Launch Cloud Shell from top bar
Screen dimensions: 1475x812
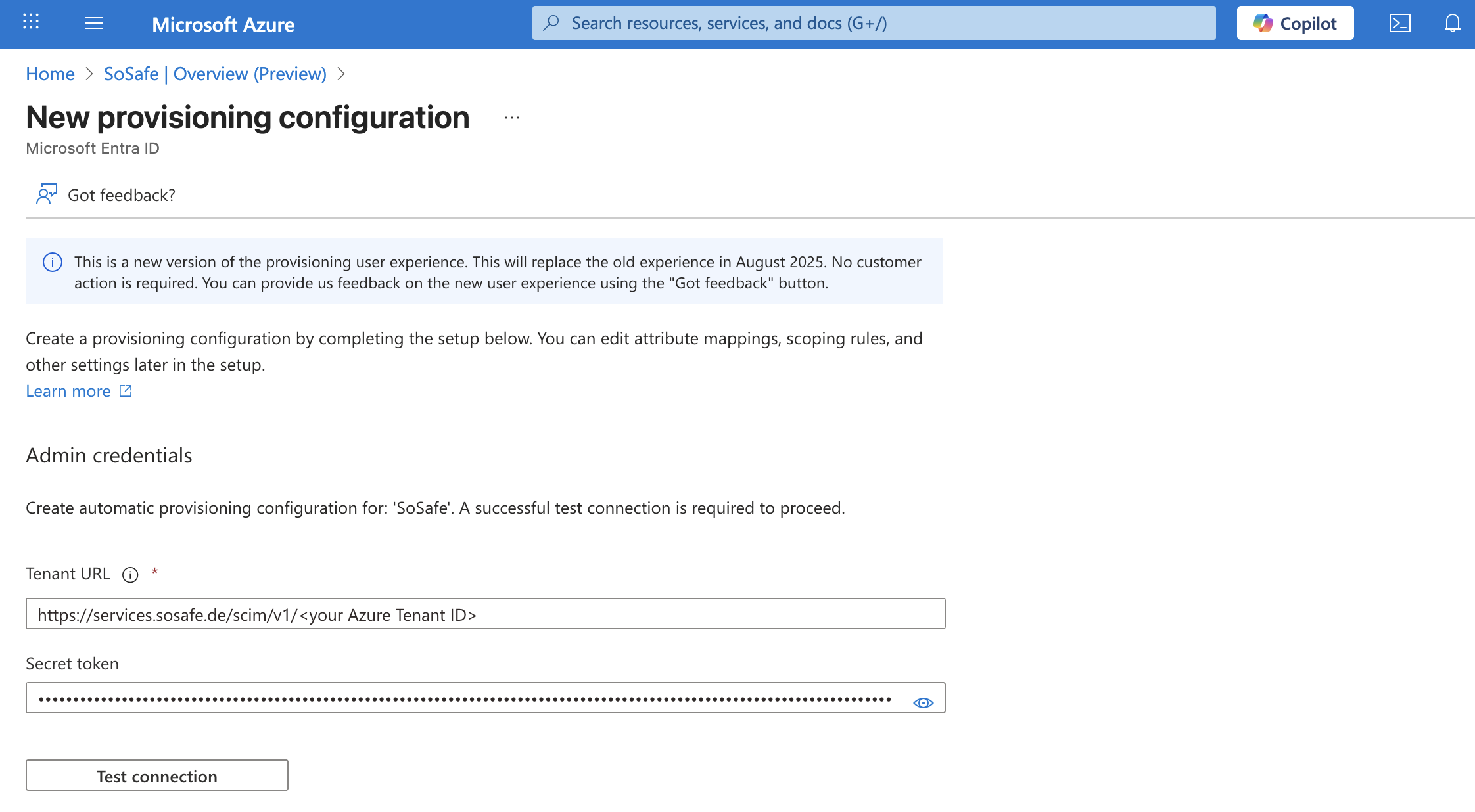1399,24
